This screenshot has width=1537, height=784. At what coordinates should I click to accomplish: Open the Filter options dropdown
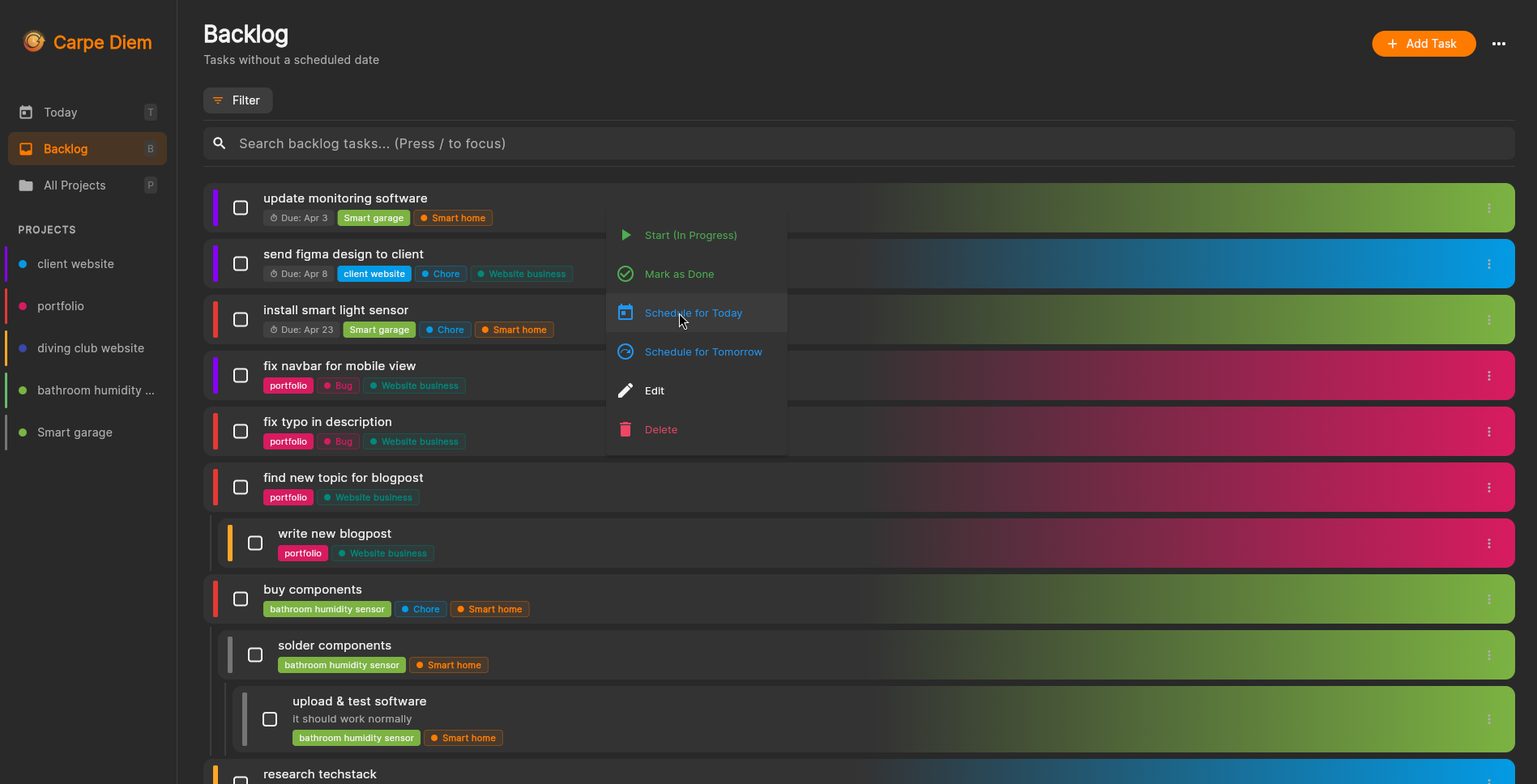pyautogui.click(x=237, y=100)
